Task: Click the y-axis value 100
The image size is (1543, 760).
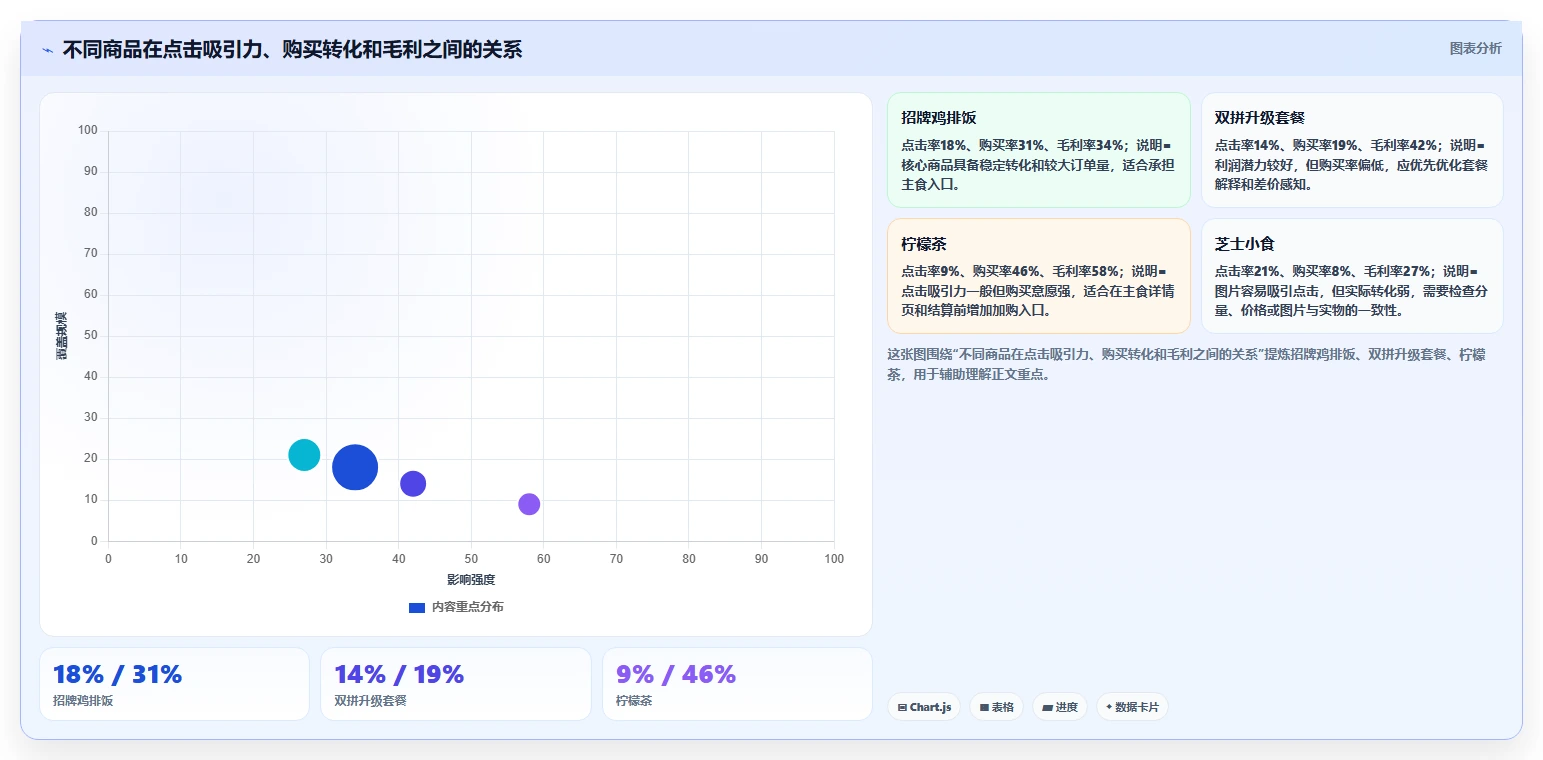Action: (x=88, y=130)
